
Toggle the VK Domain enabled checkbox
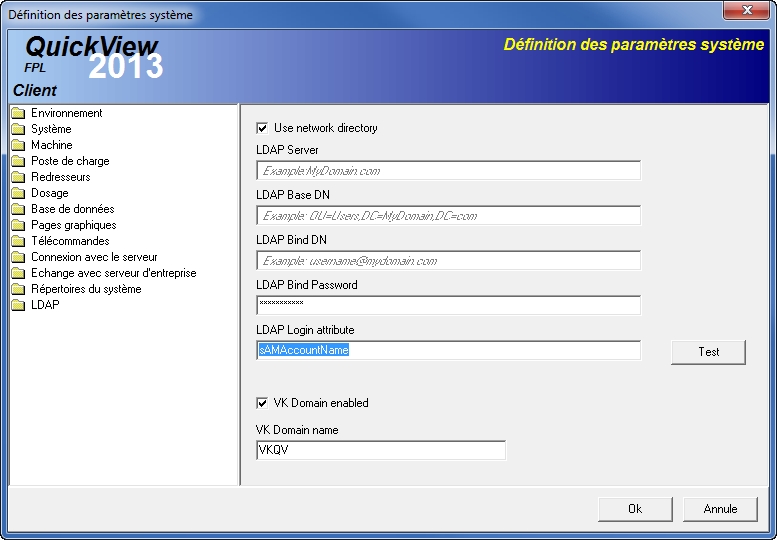[262, 403]
